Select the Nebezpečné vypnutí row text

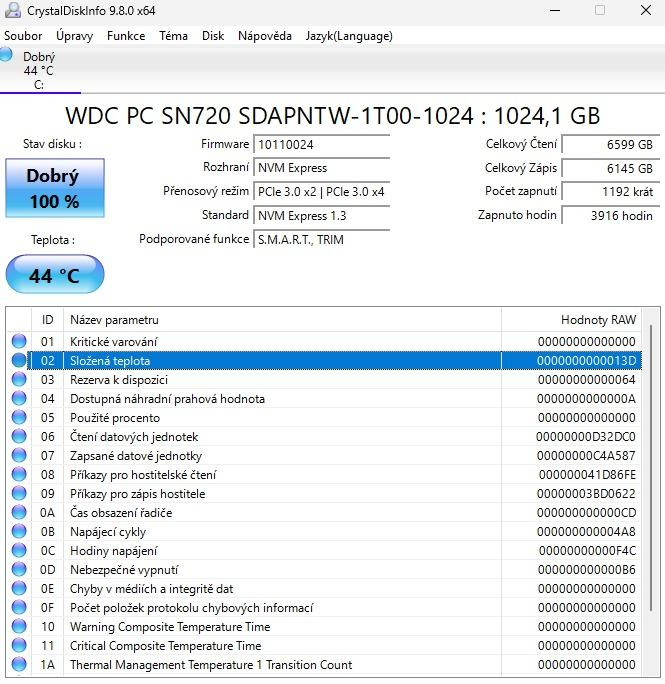[x=124, y=570]
